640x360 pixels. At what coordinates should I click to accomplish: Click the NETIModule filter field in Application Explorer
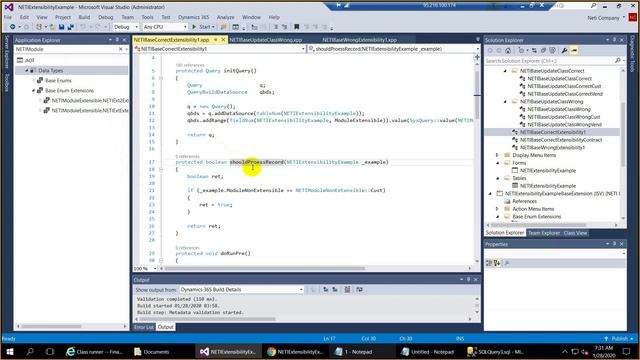point(66,49)
